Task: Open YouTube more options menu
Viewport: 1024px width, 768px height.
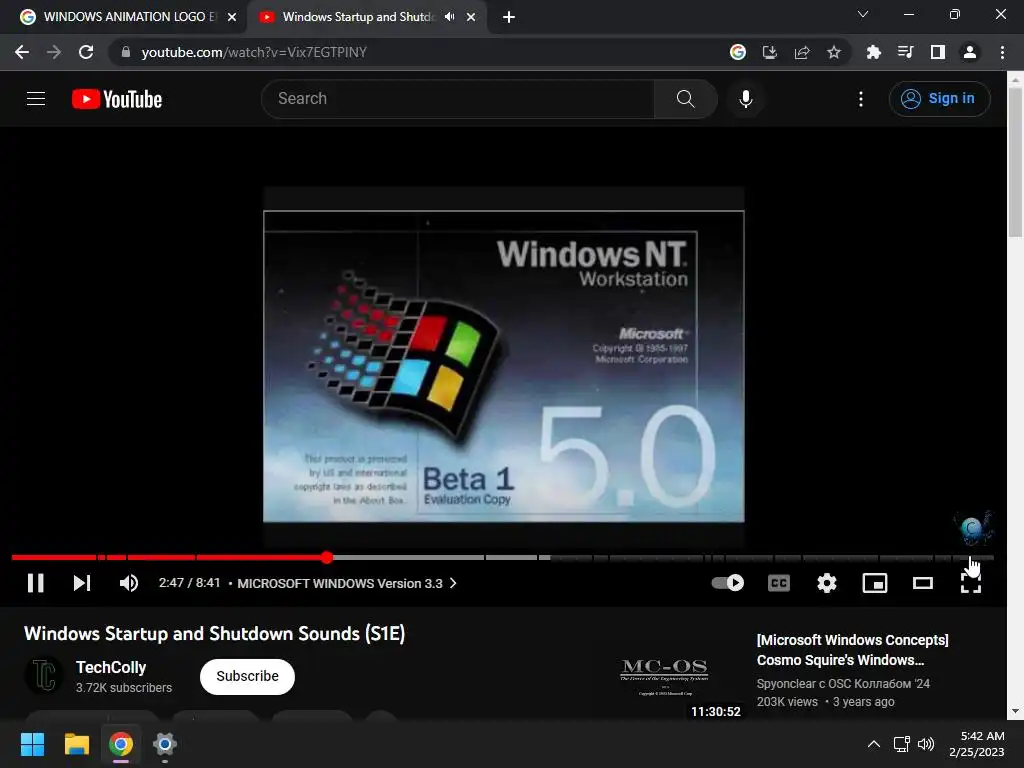Action: coord(861,99)
